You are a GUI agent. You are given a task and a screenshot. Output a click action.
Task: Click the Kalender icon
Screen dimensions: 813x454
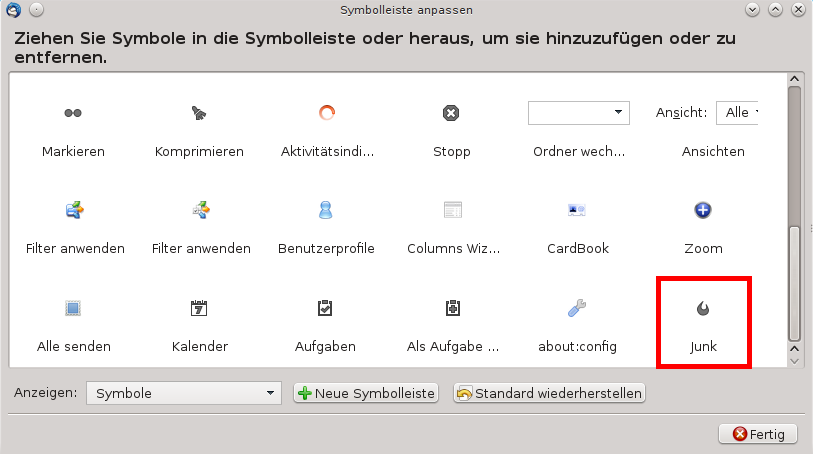199,308
